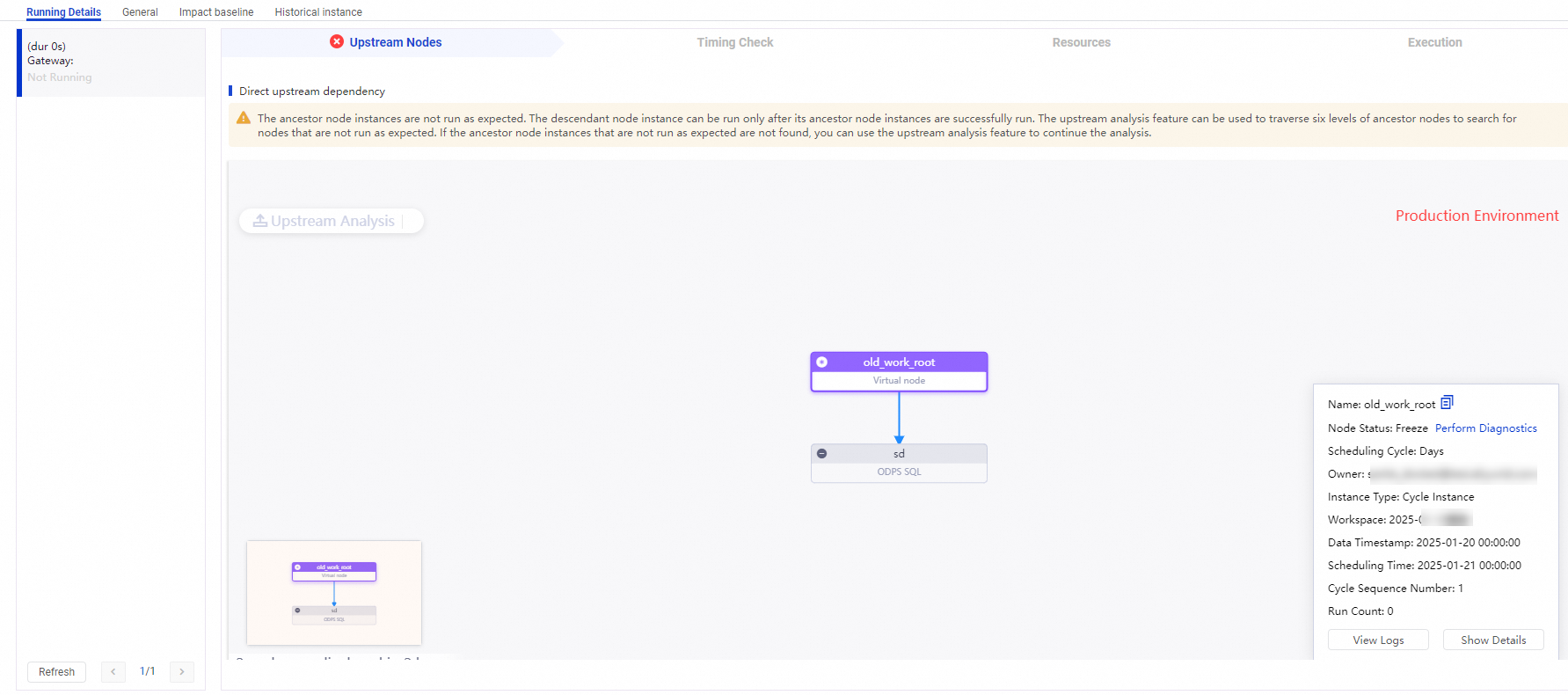Click 'Scheduling Cycle: Days' text
Viewport: 1568px width, 695px height.
point(1385,451)
